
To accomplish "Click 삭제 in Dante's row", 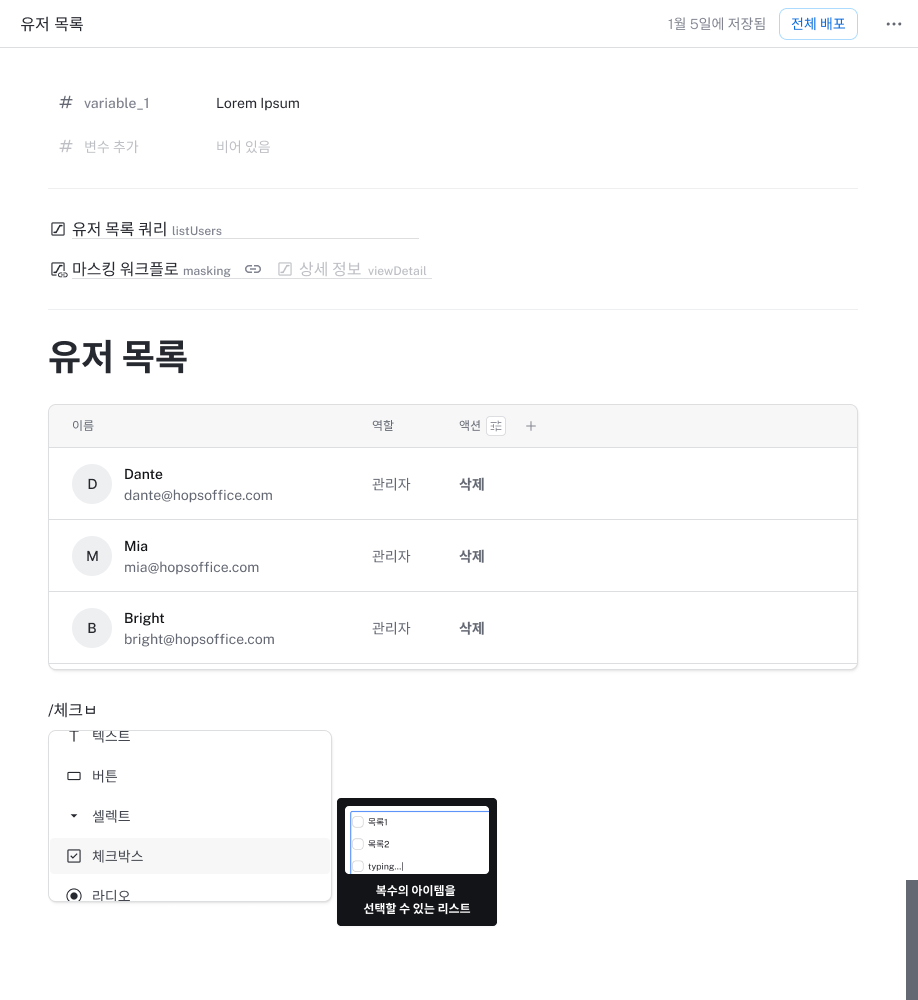I will click(x=472, y=485).
